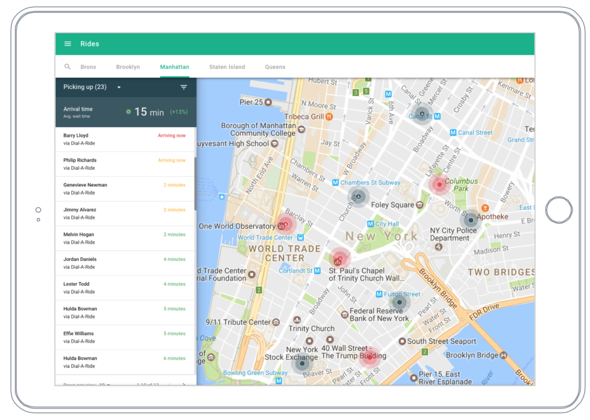Viewport: 590px width, 420px height.
Task: Click the 9/11 Tribute Center pin
Action: pos(276,322)
